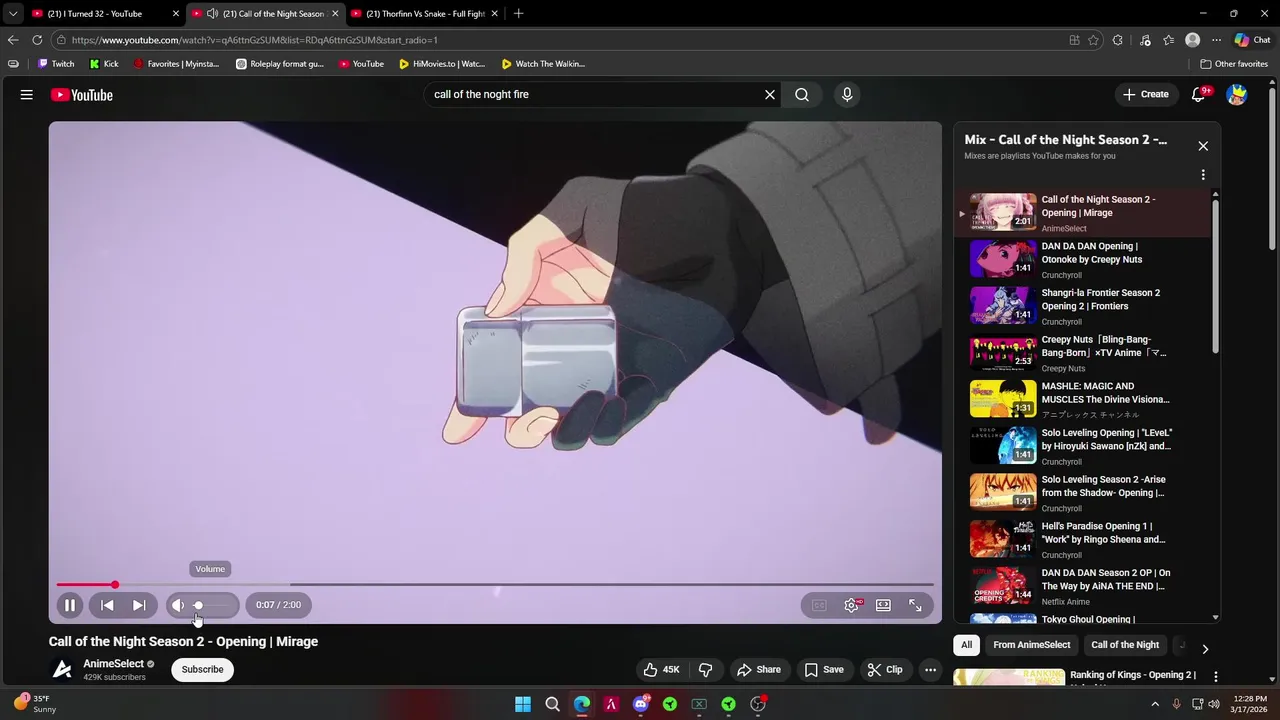Clear the search query with X

tap(770, 94)
